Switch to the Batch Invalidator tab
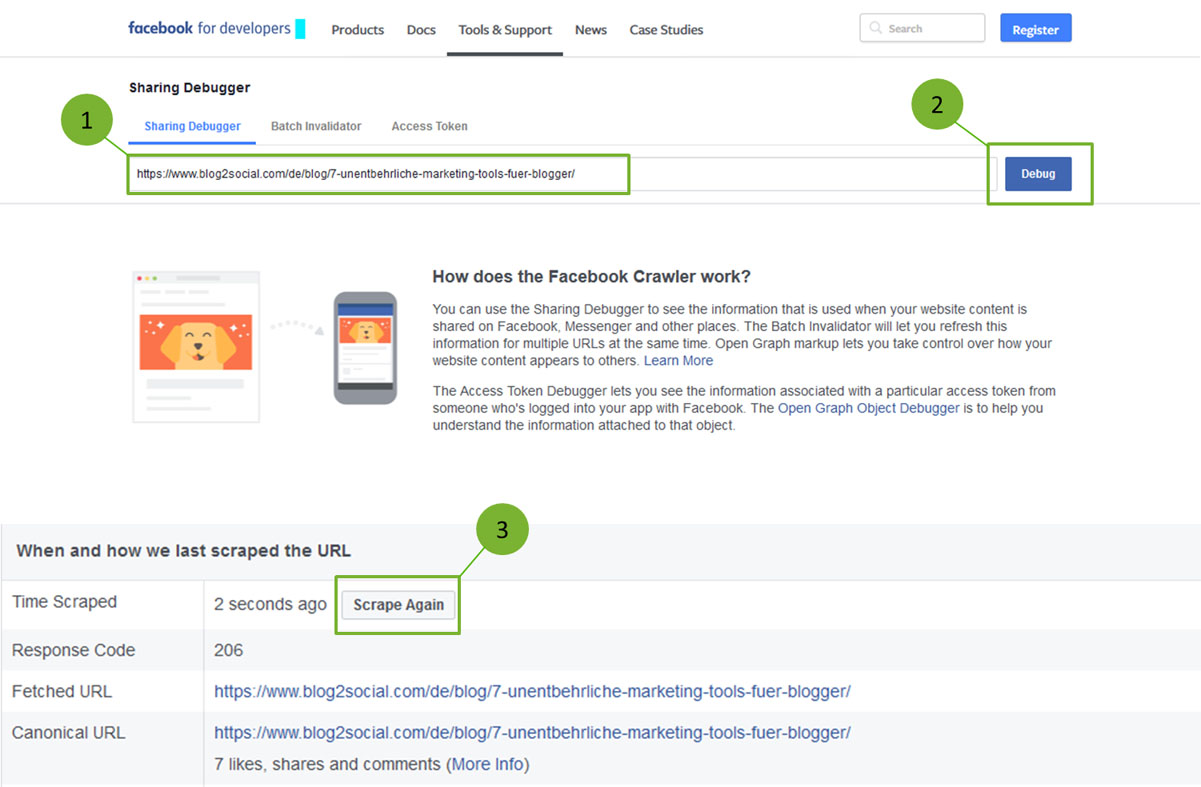This screenshot has height=787, width=1201. click(315, 126)
